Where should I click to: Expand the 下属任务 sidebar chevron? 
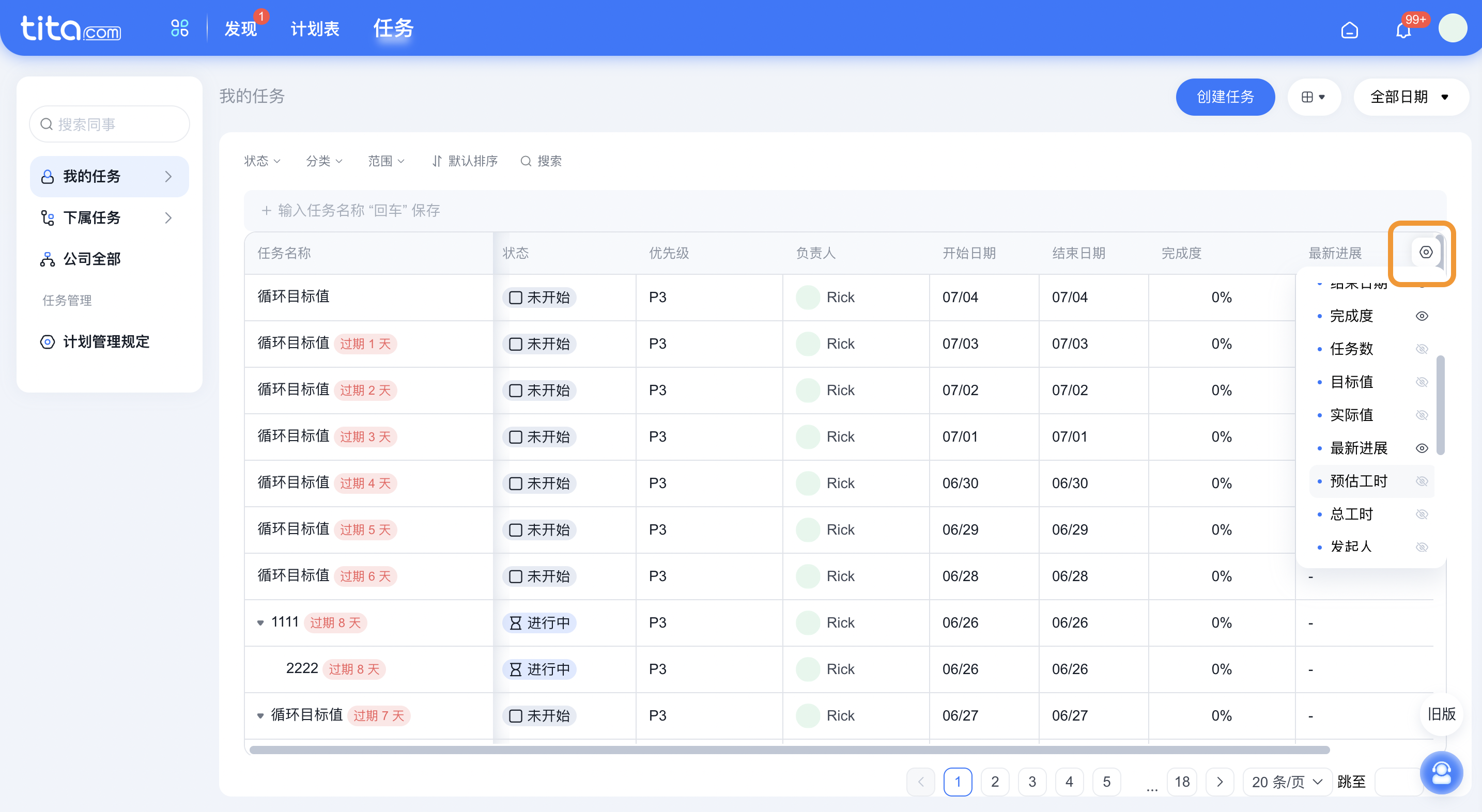[168, 218]
